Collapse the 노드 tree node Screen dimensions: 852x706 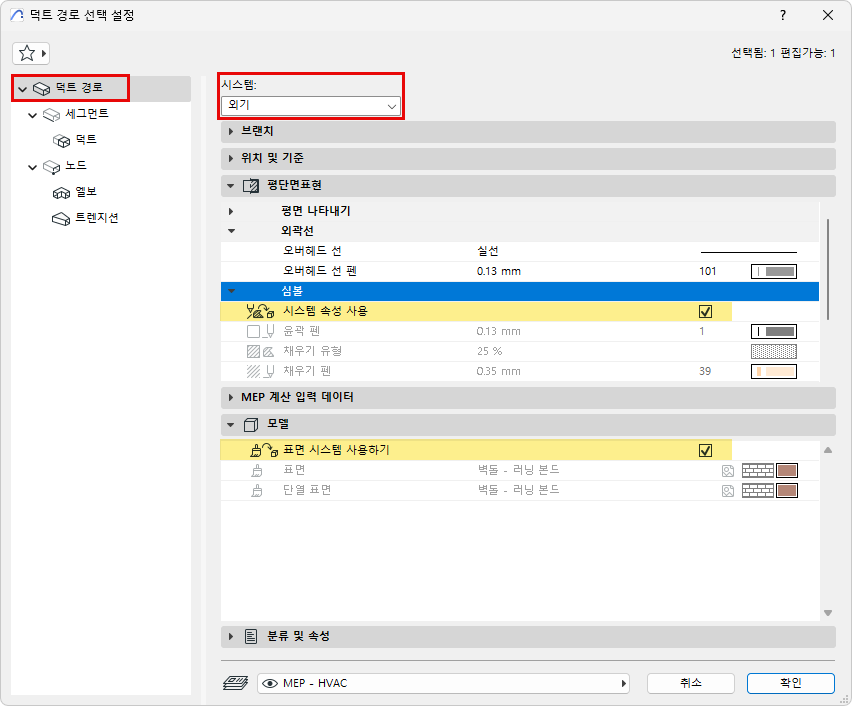33,167
